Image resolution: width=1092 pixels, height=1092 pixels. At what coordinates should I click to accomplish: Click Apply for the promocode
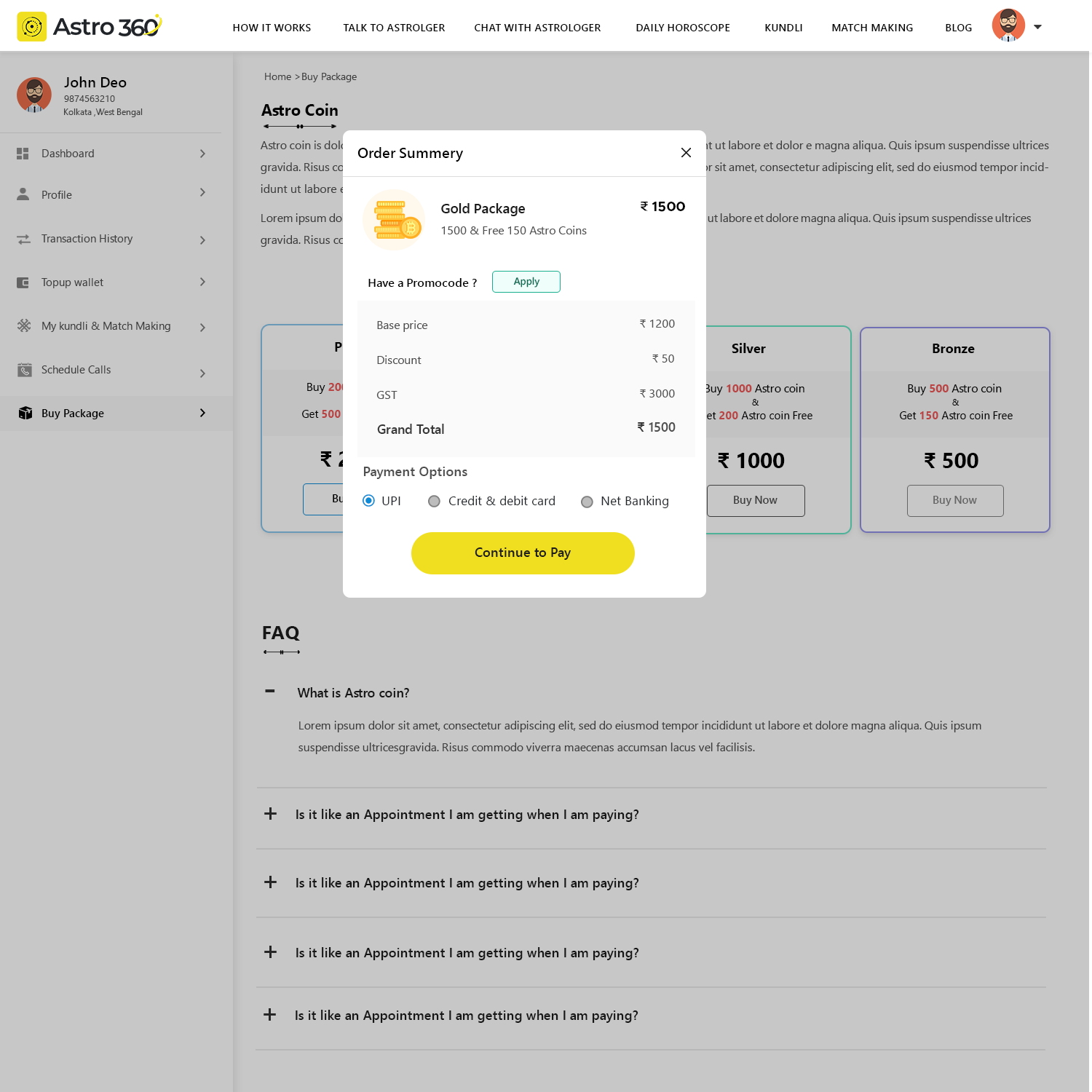click(x=526, y=282)
